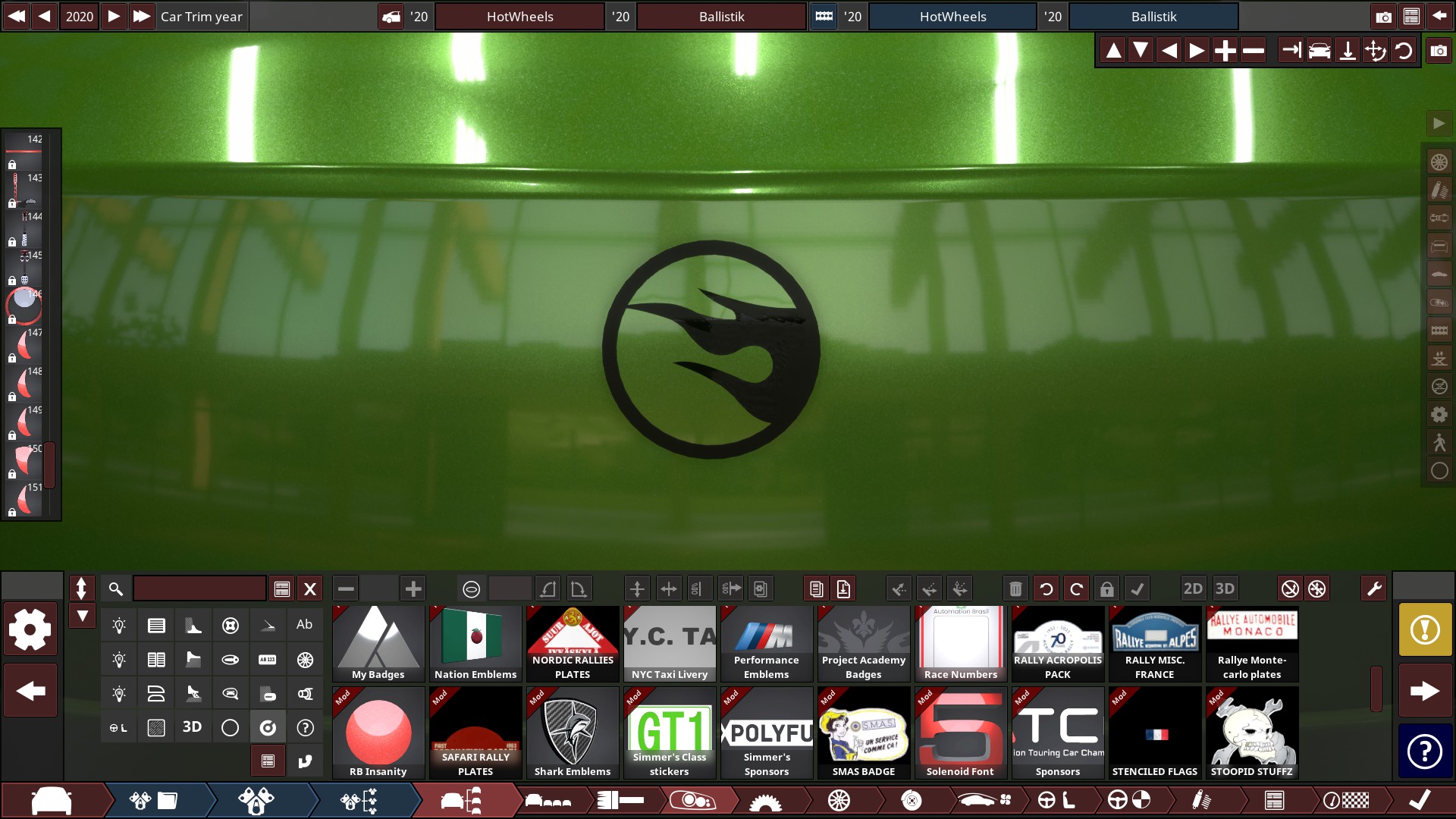The width and height of the screenshot is (1456, 819).
Task: Open the Shark Emblems pack
Action: [573, 733]
